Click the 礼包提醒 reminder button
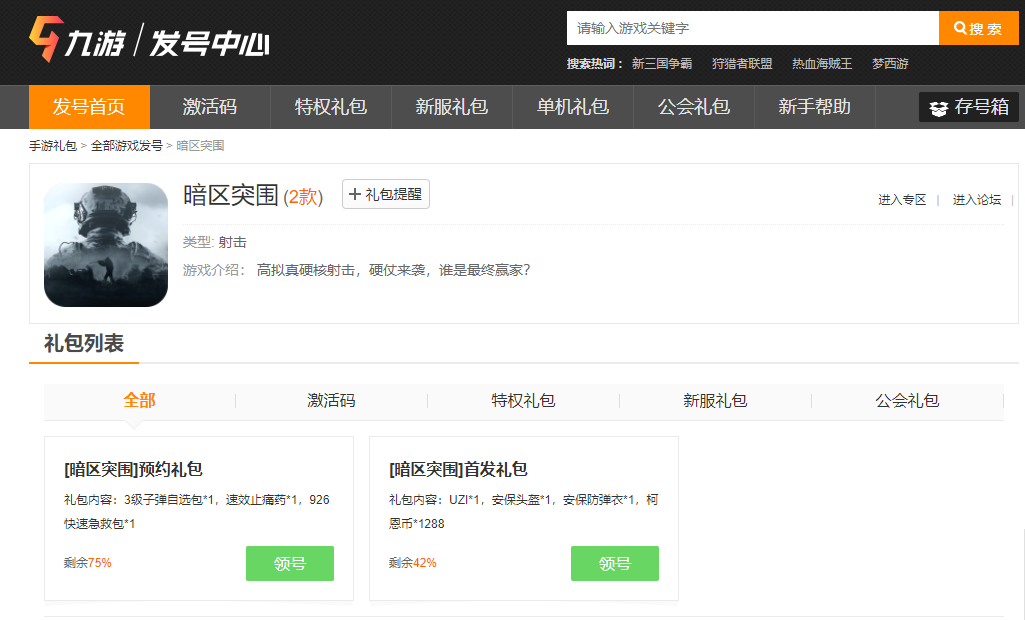1025x620 pixels. pos(385,194)
